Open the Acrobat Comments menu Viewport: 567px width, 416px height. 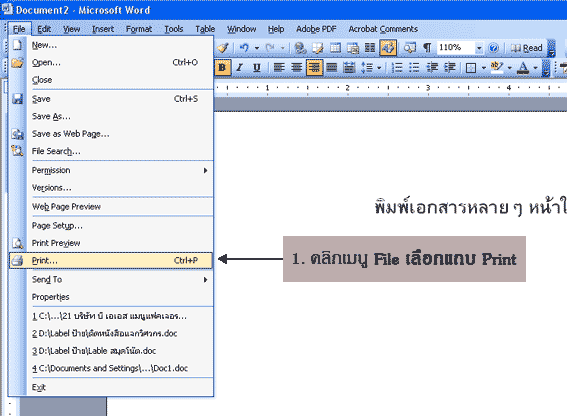pos(383,29)
